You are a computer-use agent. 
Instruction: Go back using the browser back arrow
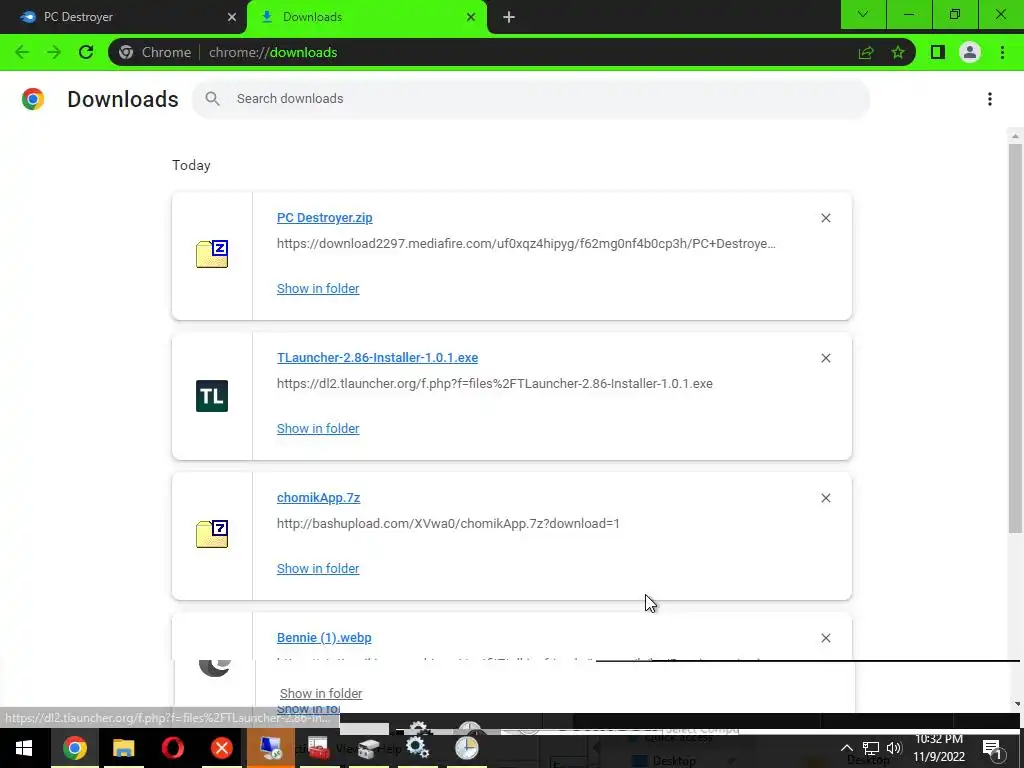[x=22, y=52]
